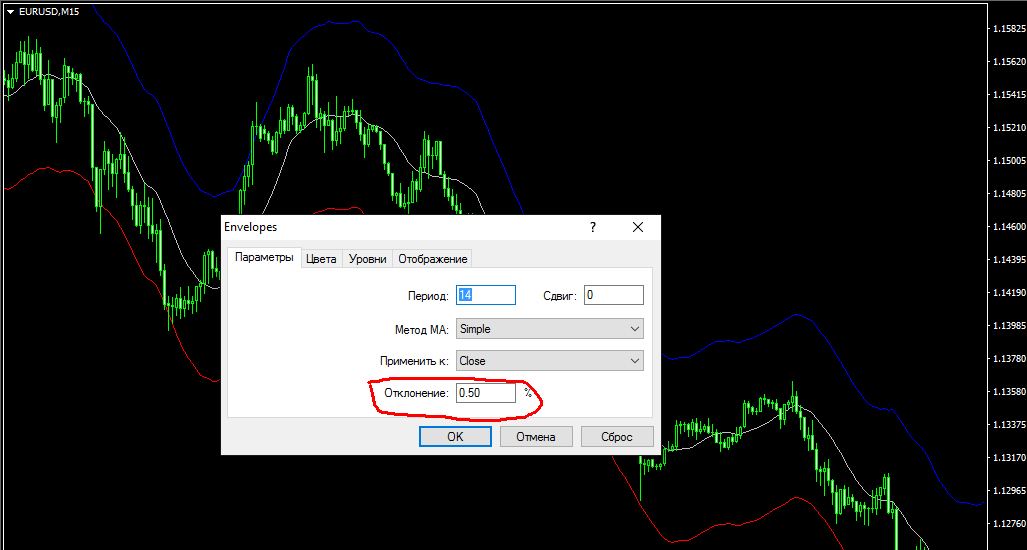Click the EURUSD,M15 chart title
The height and width of the screenshot is (550, 1027).
[x=49, y=12]
